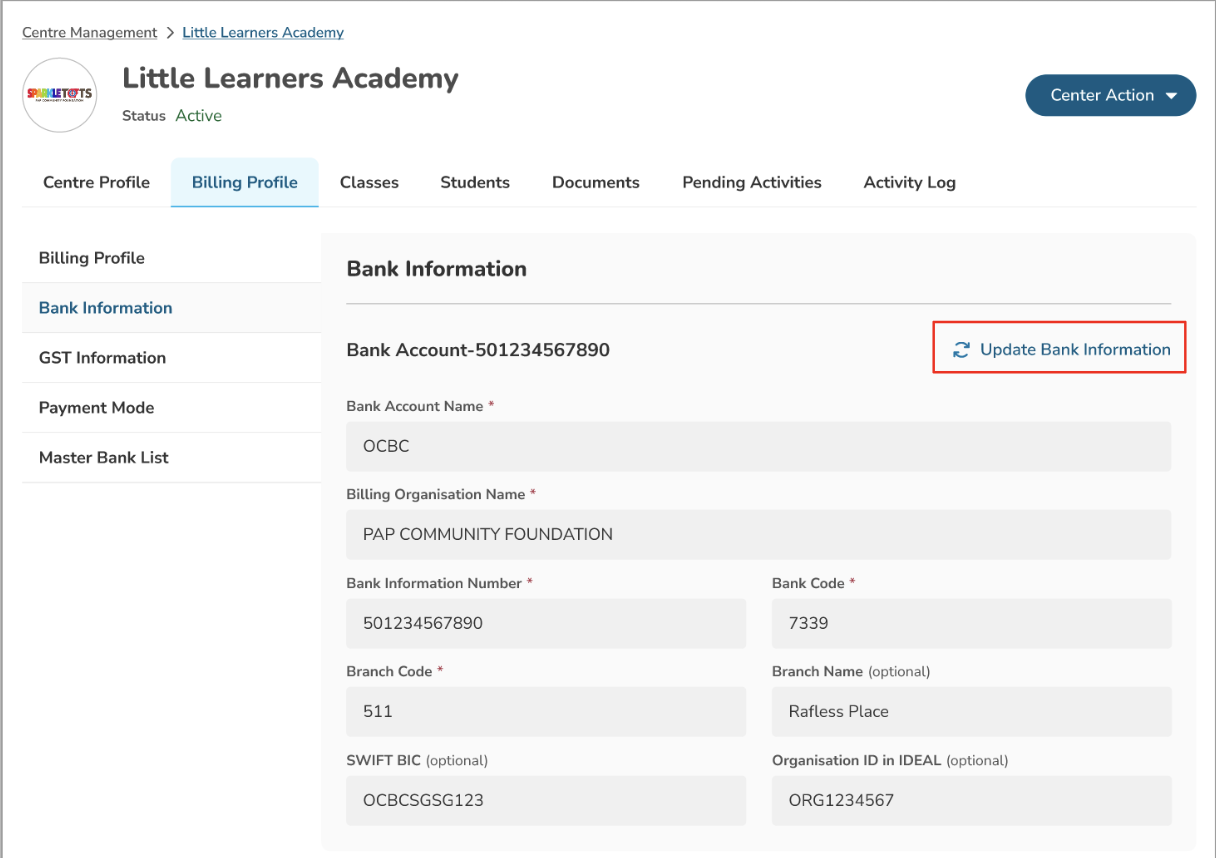Switch to the Centre Profile tab
Image resolution: width=1216 pixels, height=858 pixels.
coord(96,182)
